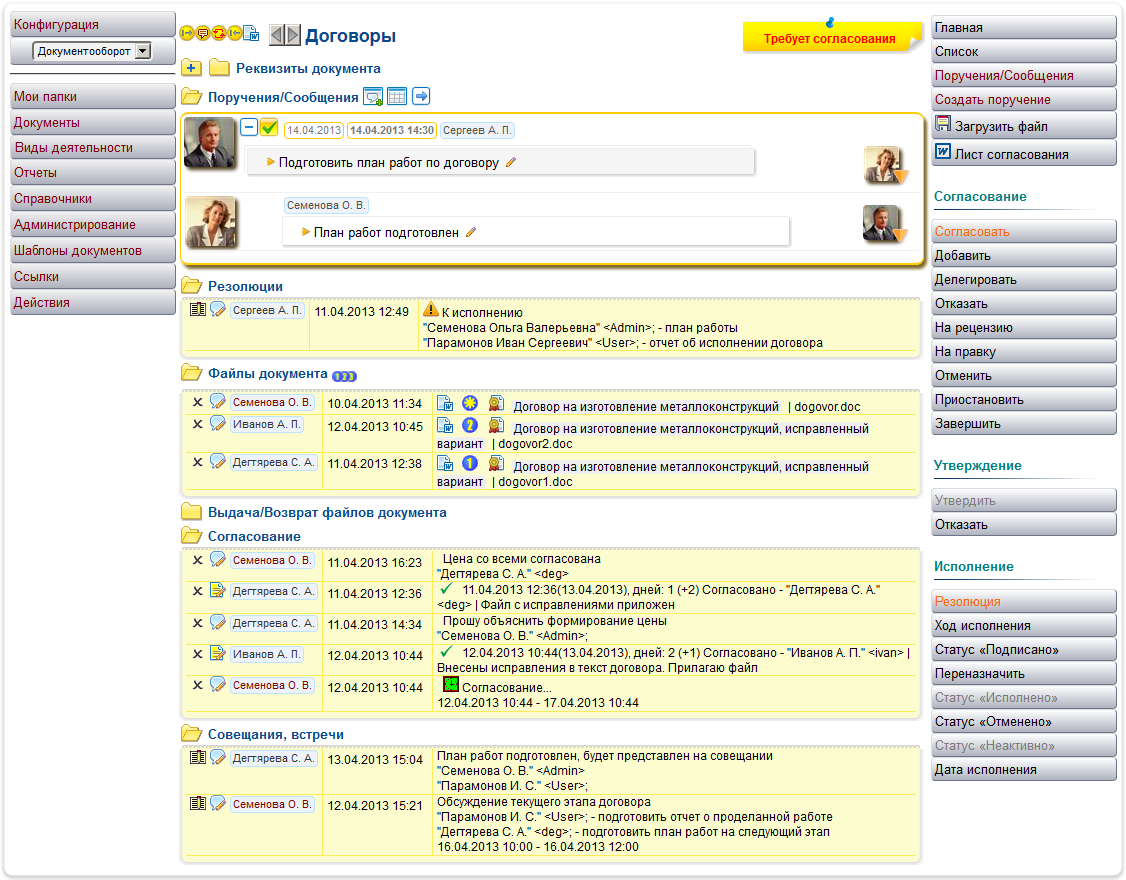The width and height of the screenshot is (1126, 880).
Task: Open Справочники in the left menu
Action: click(93, 199)
